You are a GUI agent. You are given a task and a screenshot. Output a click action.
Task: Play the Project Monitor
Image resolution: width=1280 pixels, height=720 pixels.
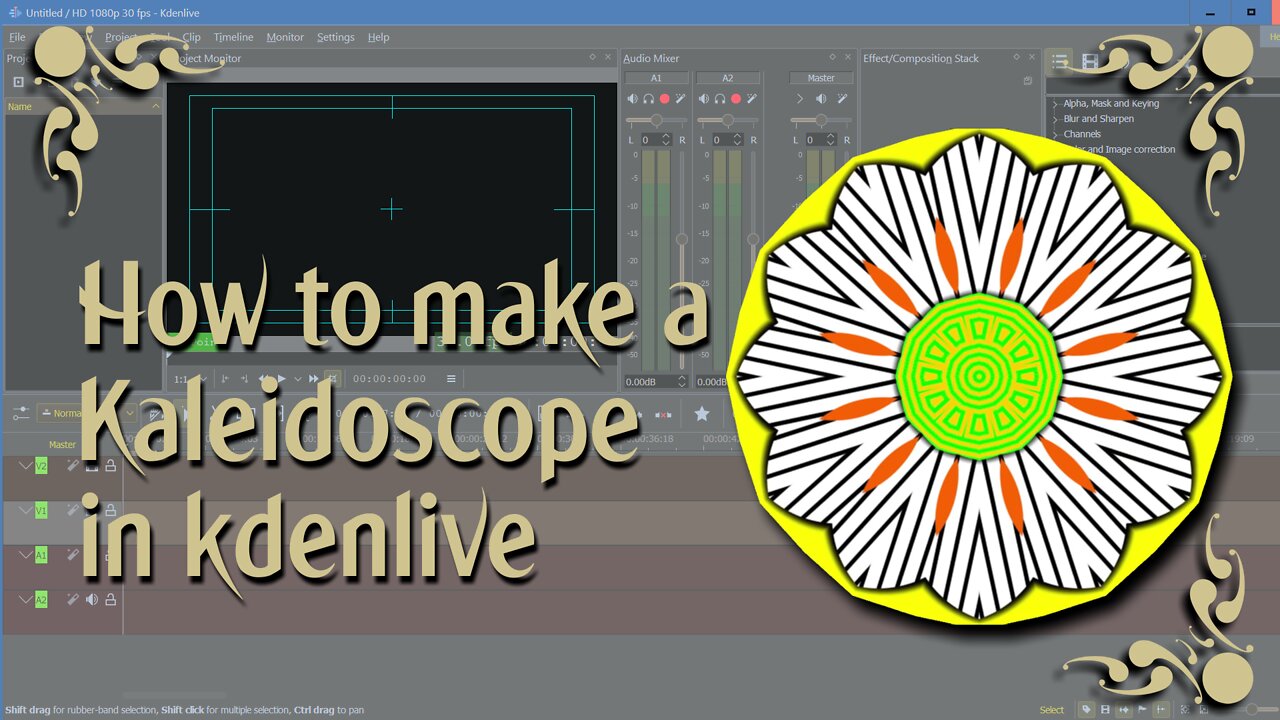(281, 379)
